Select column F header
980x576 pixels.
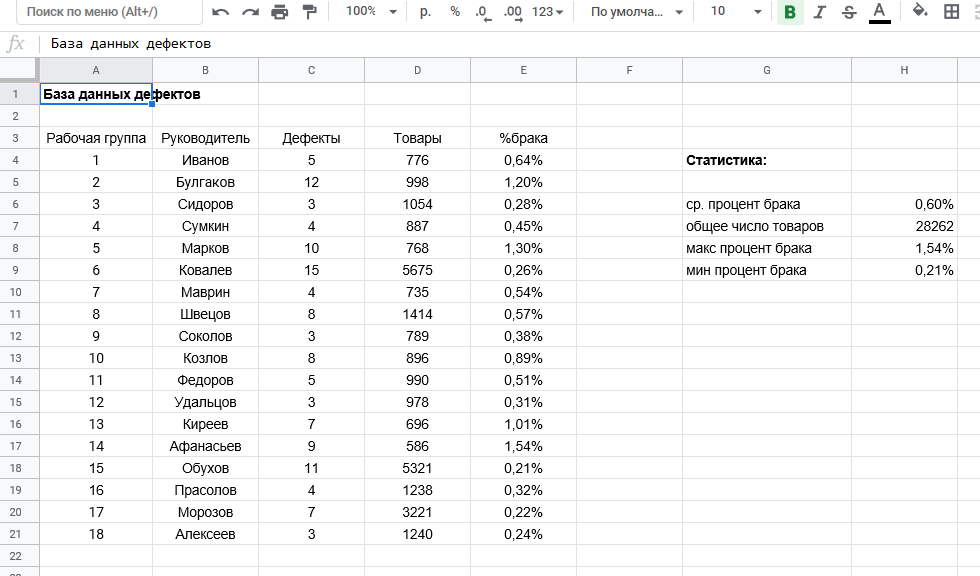coord(629,71)
